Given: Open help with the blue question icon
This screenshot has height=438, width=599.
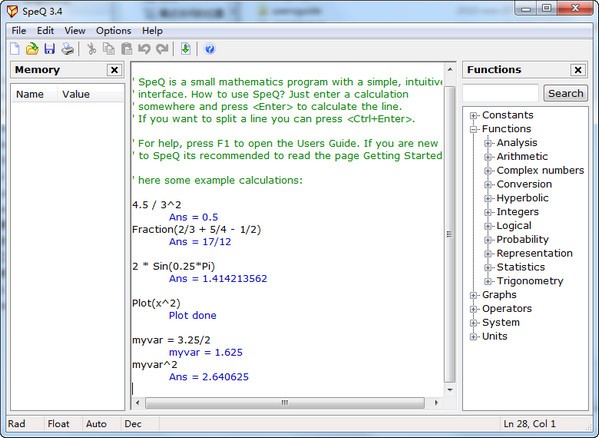Looking at the screenshot, I should 210,49.
